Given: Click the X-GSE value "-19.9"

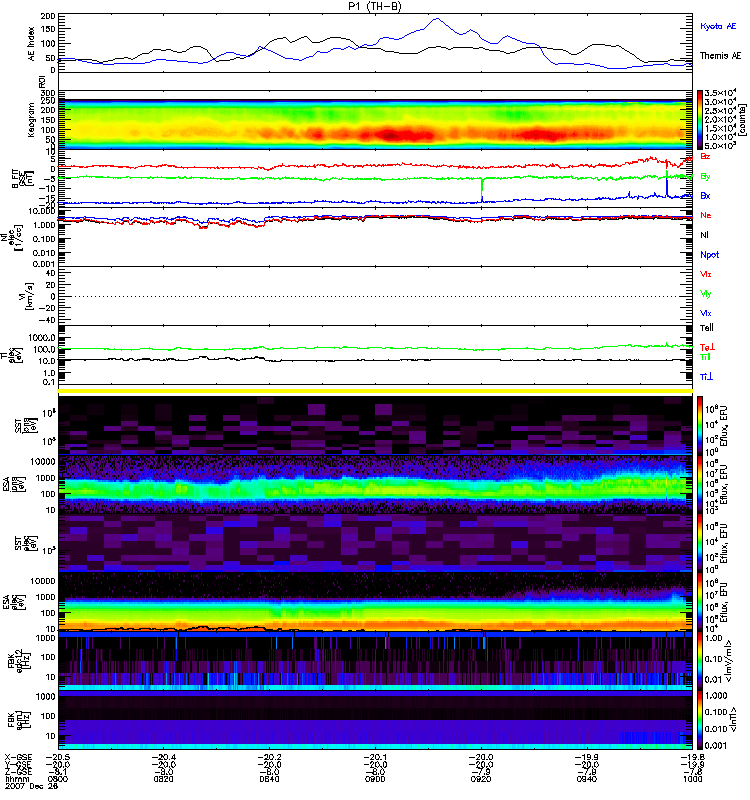Looking at the screenshot, I should pos(587,757).
